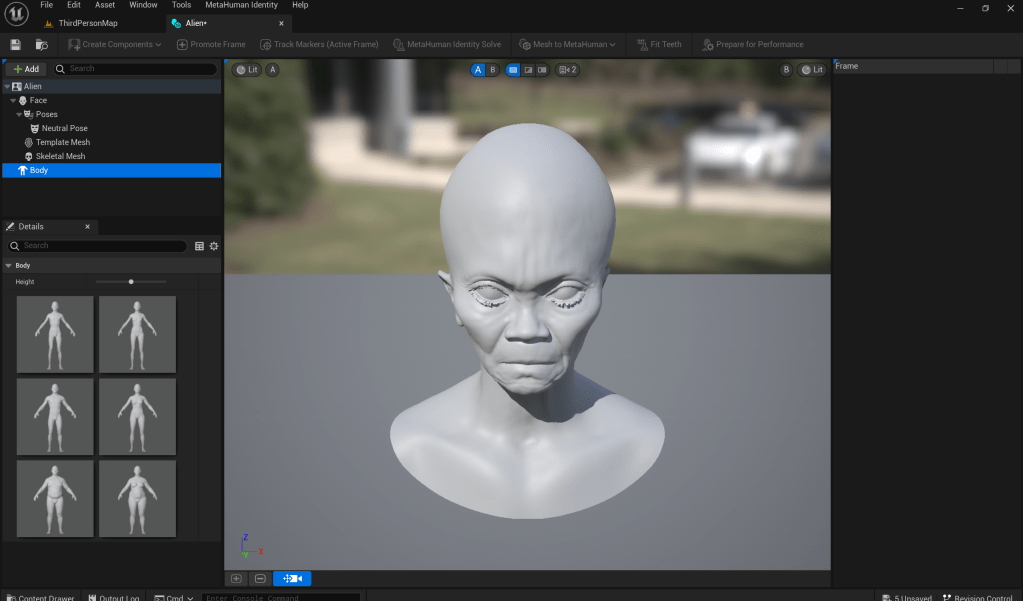Switch to the ThirdPersonMap tab
Image resolution: width=1023 pixels, height=601 pixels.
[x=87, y=23]
